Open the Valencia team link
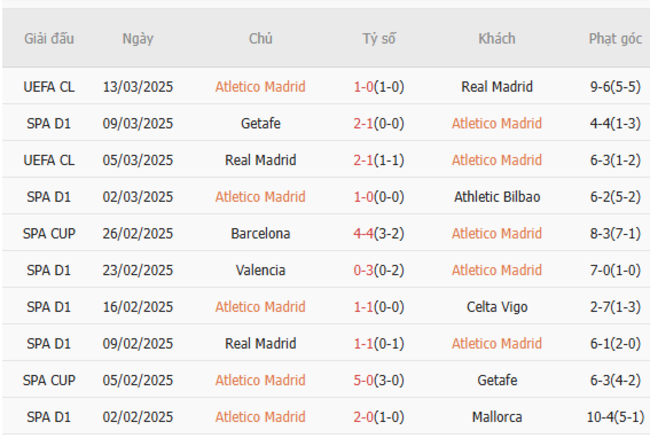 click(260, 270)
